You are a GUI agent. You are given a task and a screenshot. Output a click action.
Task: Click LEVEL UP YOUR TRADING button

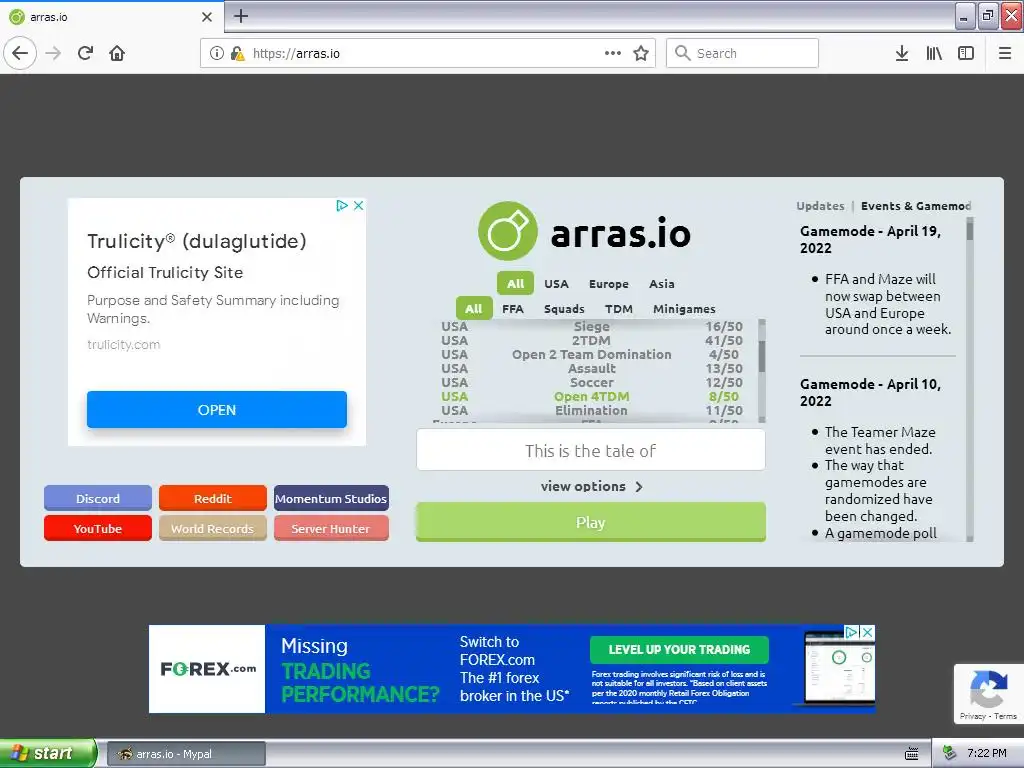(x=679, y=649)
